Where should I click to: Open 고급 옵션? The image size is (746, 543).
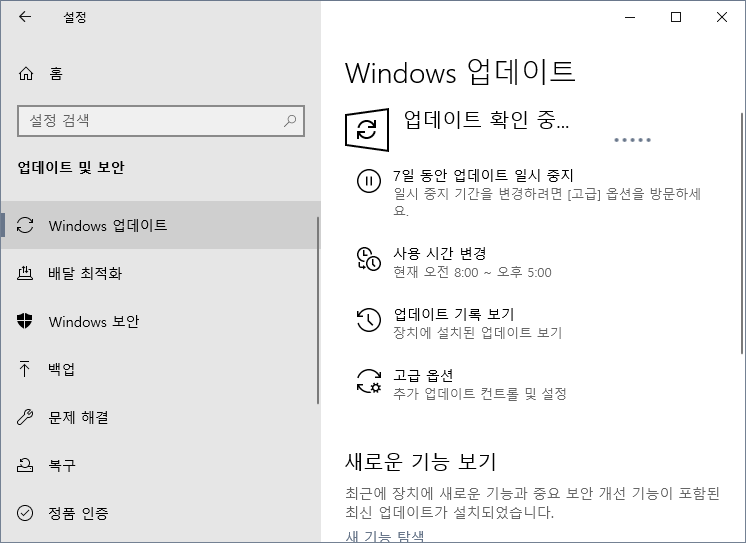pos(423,375)
